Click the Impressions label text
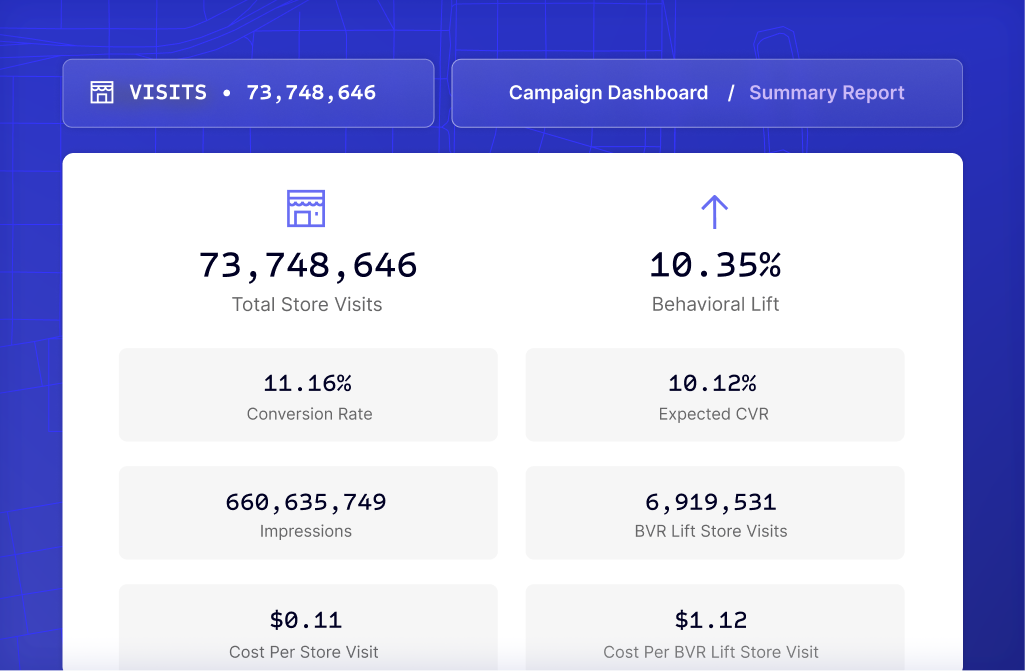The image size is (1025, 671). click(x=305, y=531)
